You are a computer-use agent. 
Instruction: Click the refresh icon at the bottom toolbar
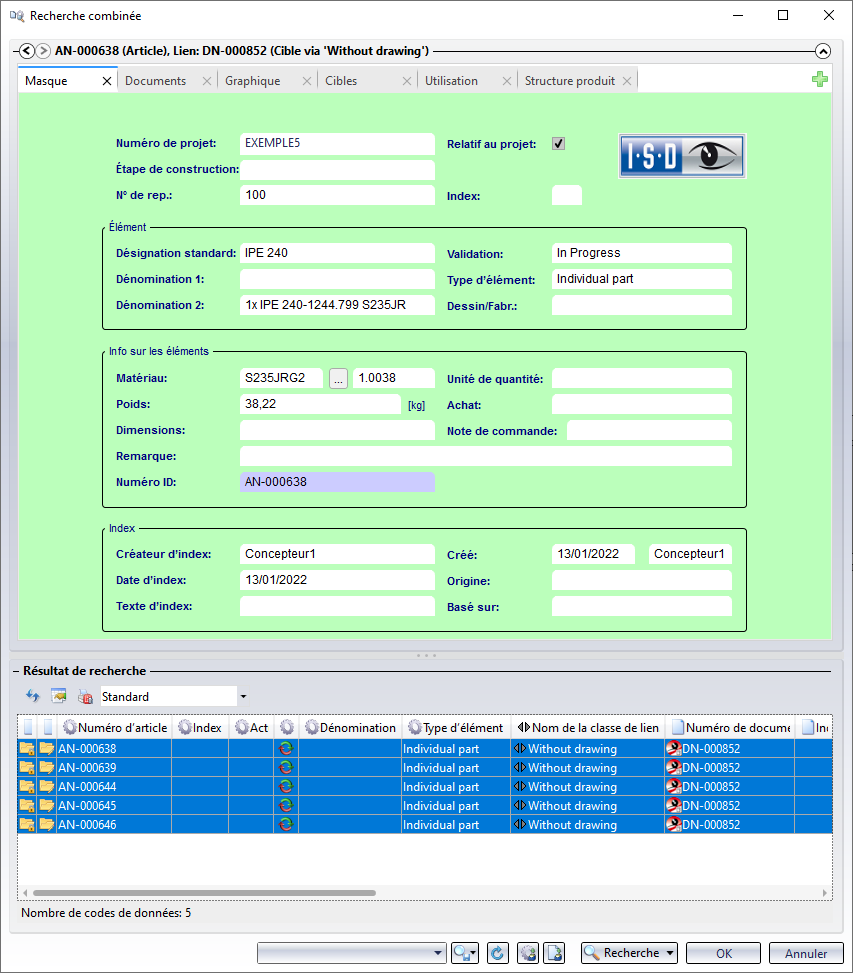[x=497, y=953]
